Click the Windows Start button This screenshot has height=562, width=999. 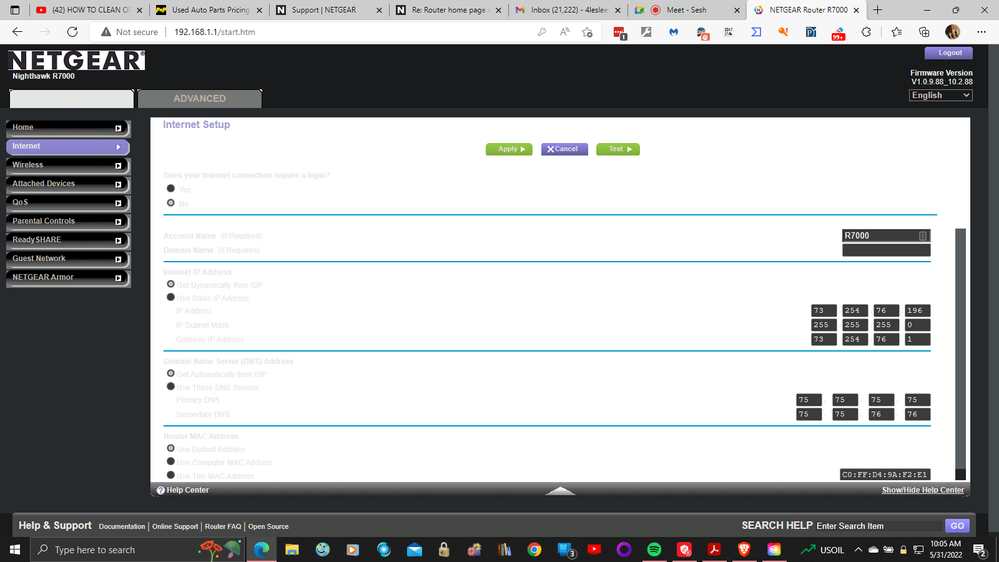coord(15,549)
